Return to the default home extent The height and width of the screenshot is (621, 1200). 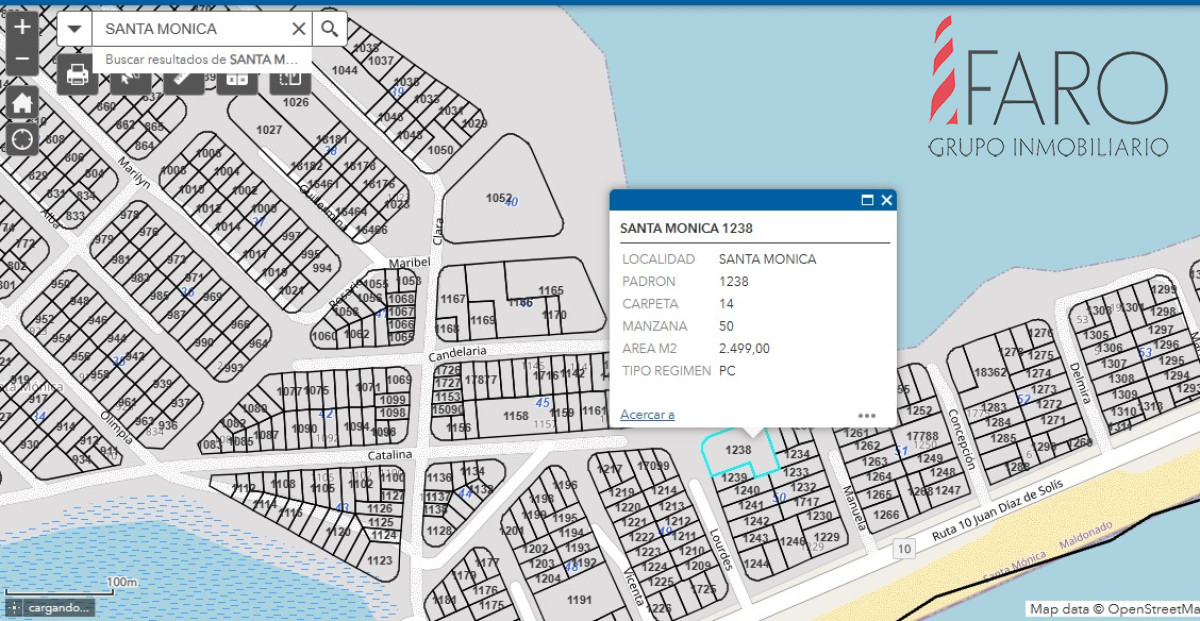pos(22,102)
